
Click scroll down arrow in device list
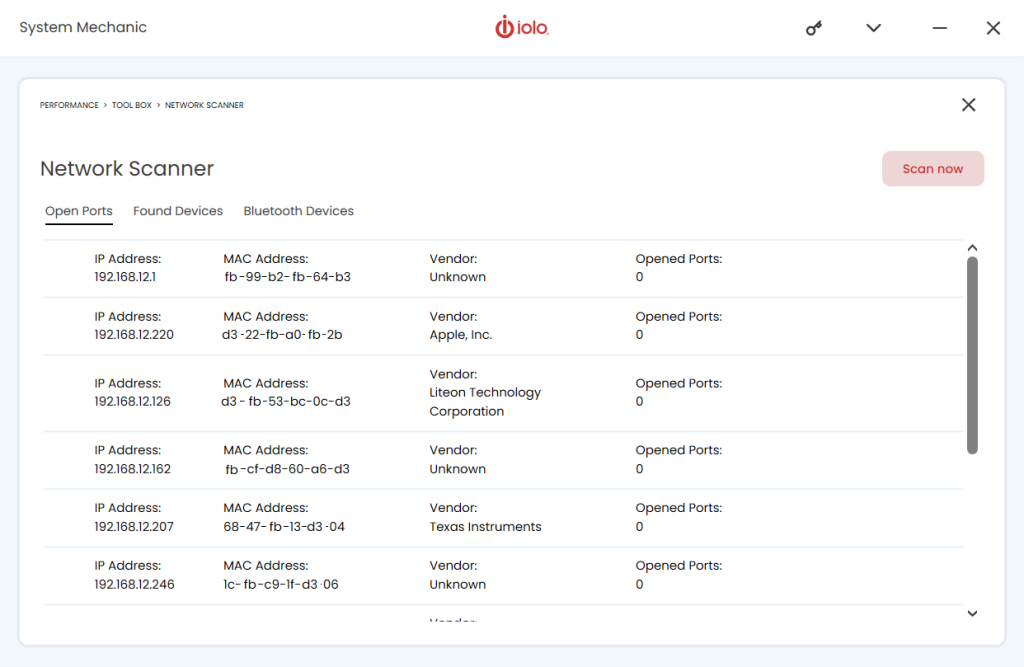tap(972, 614)
